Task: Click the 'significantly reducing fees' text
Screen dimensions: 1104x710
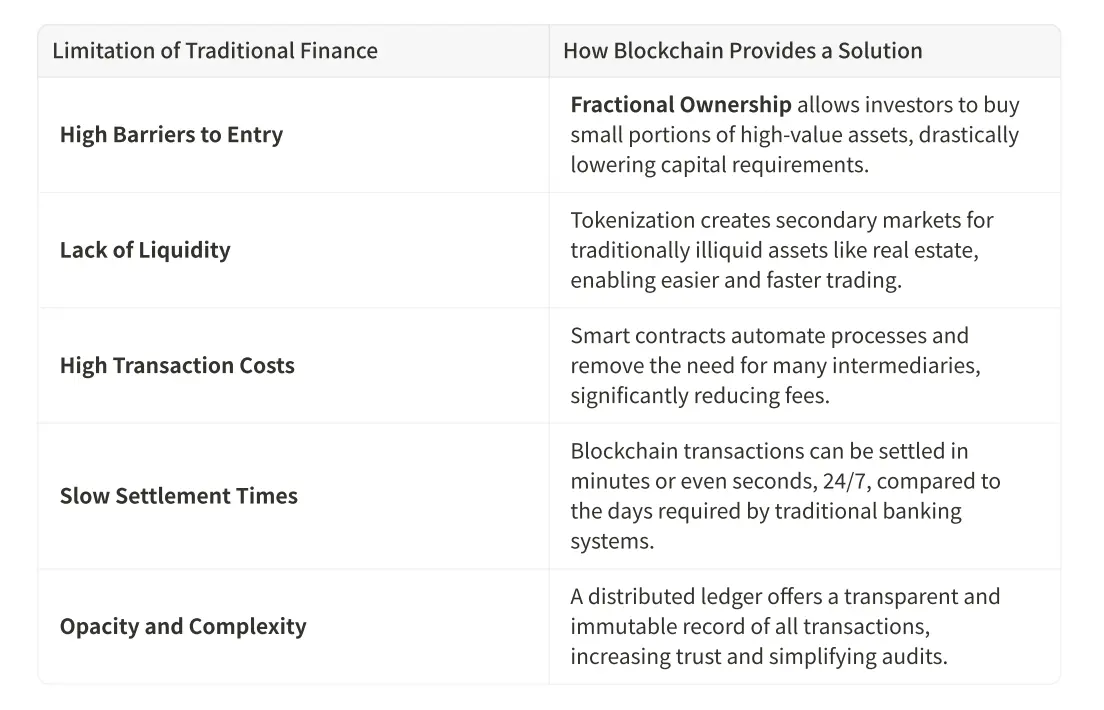Action: [699, 396]
